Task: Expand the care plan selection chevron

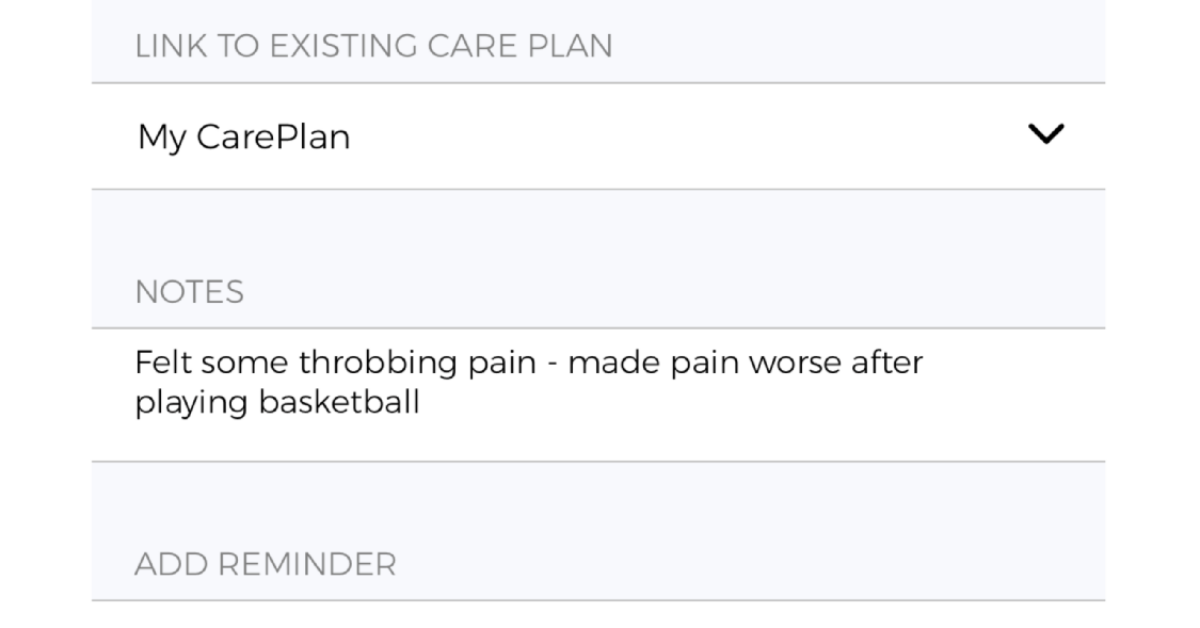Action: [x=1044, y=134]
